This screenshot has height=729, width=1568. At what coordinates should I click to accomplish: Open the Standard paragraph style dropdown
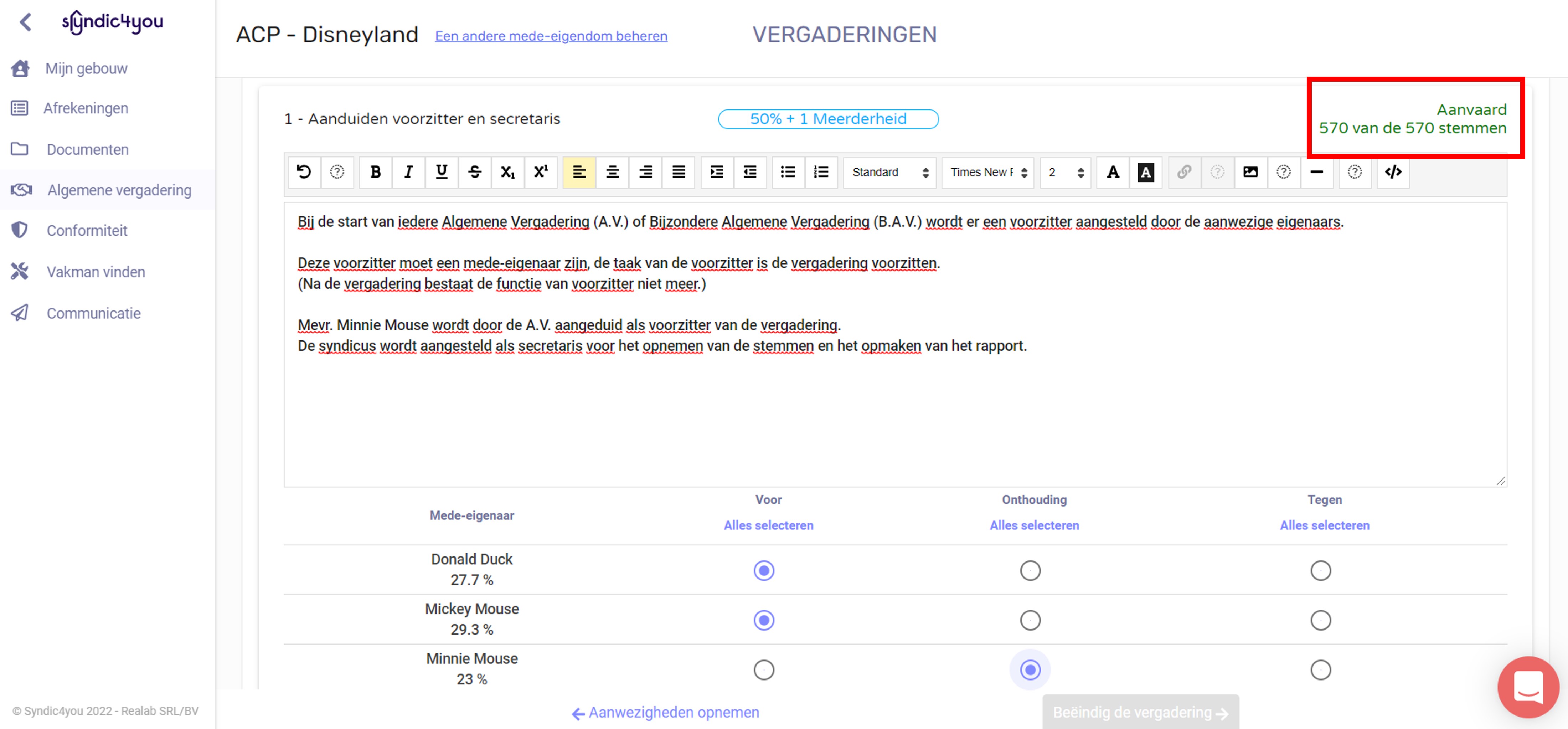(x=889, y=172)
